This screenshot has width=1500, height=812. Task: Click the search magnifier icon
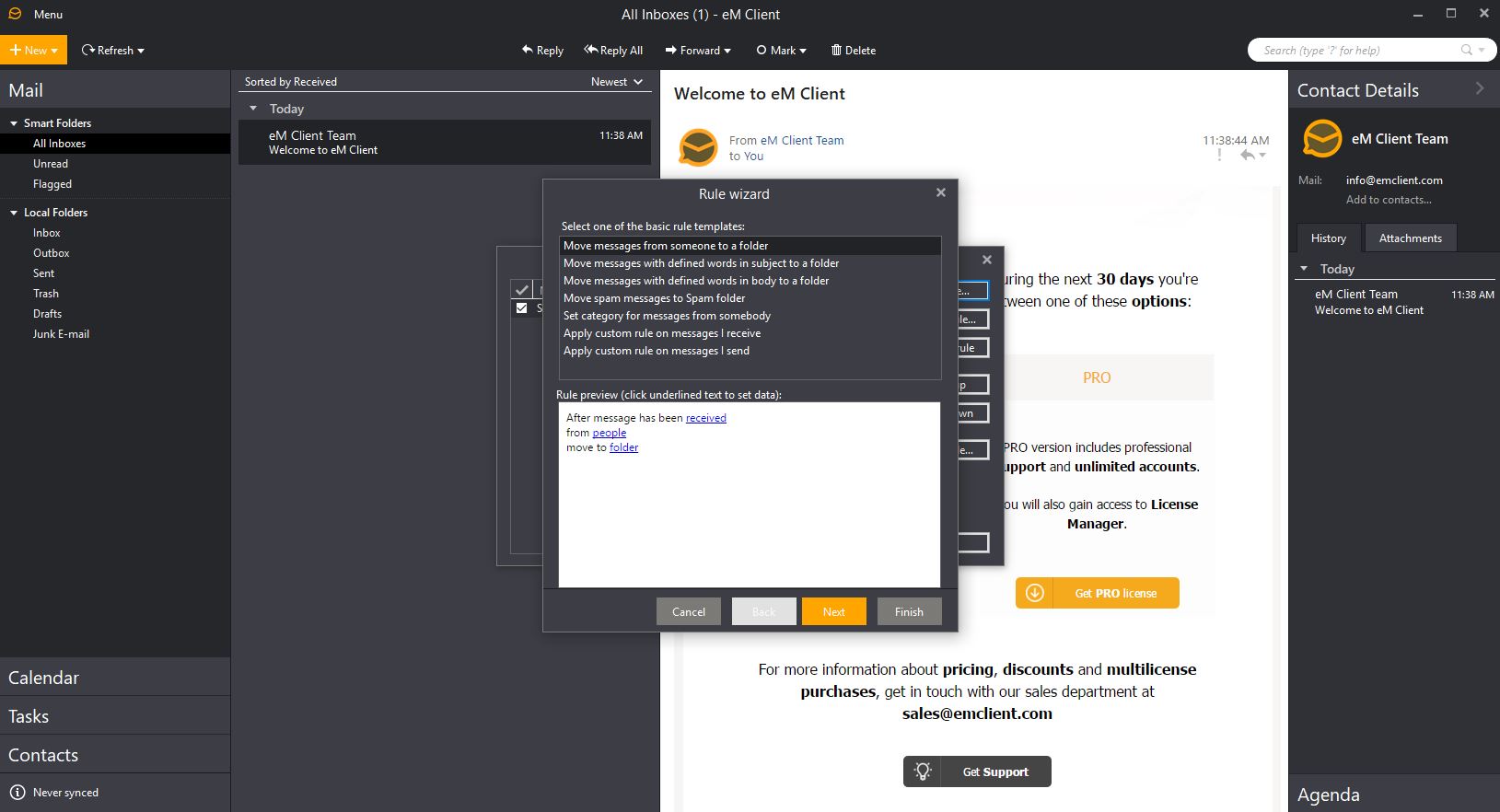[x=1467, y=50]
